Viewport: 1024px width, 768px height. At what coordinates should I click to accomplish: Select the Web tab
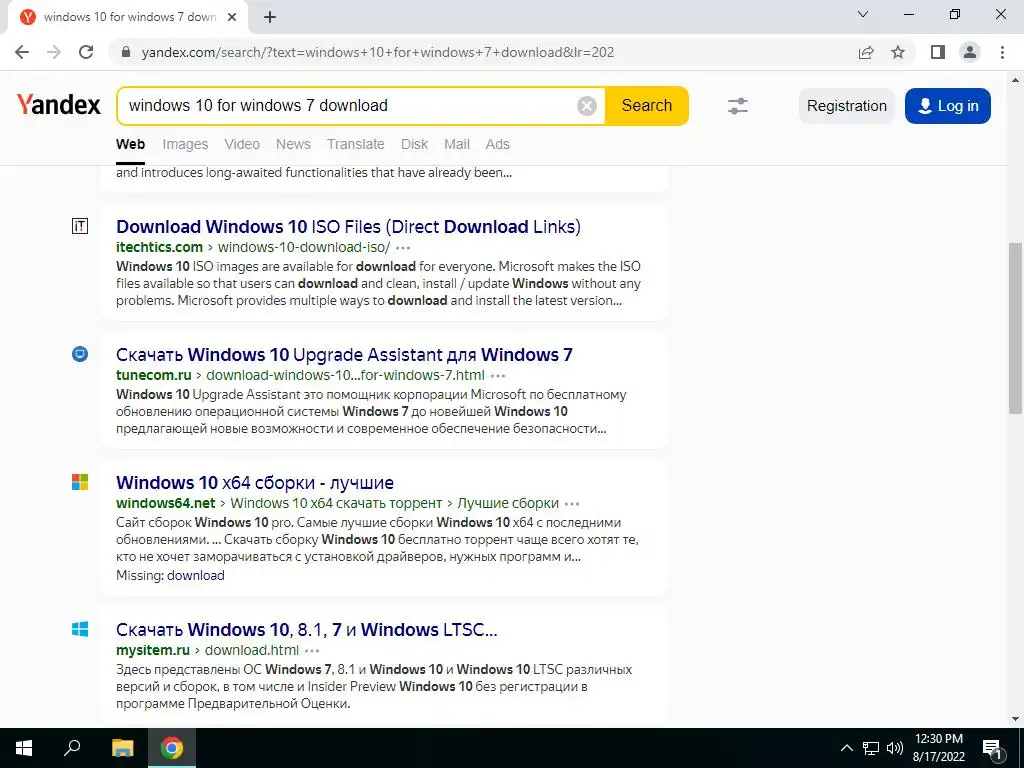coord(131,144)
